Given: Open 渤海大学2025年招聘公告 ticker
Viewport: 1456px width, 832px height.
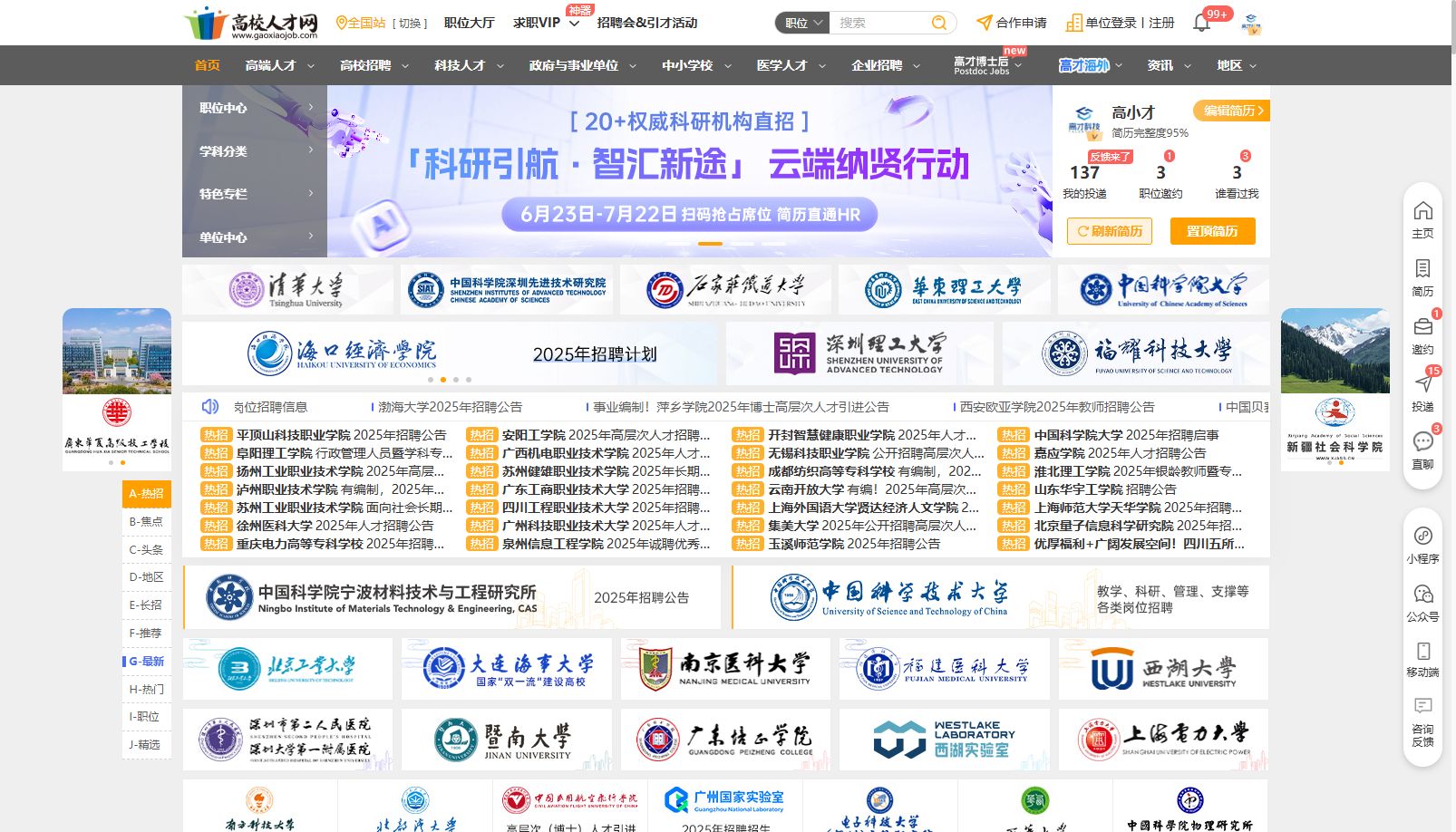Looking at the screenshot, I should pyautogui.click(x=450, y=407).
